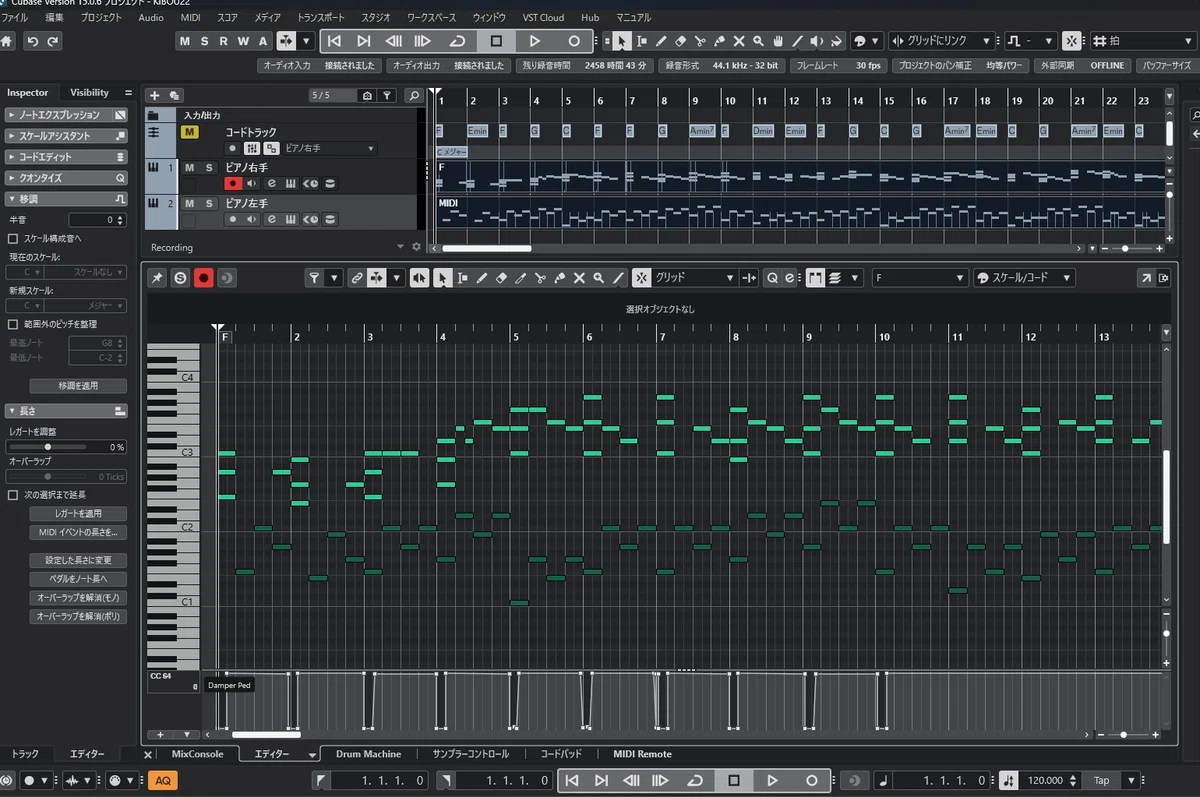Screen dimensions: 1200x797
Task: Select the Erase tool in main toolbar
Action: click(680, 41)
